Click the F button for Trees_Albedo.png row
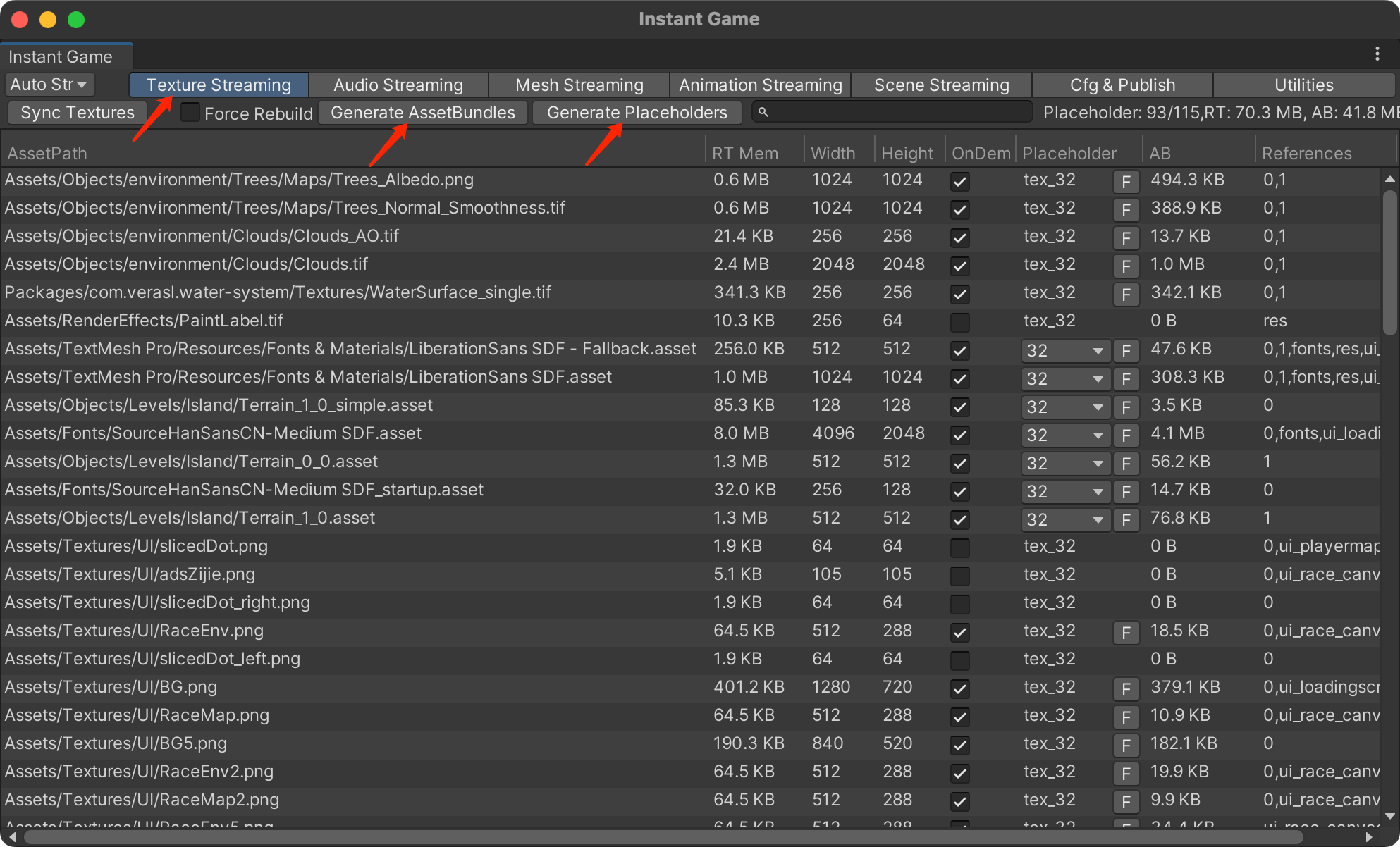This screenshot has width=1400, height=847. point(1126,182)
